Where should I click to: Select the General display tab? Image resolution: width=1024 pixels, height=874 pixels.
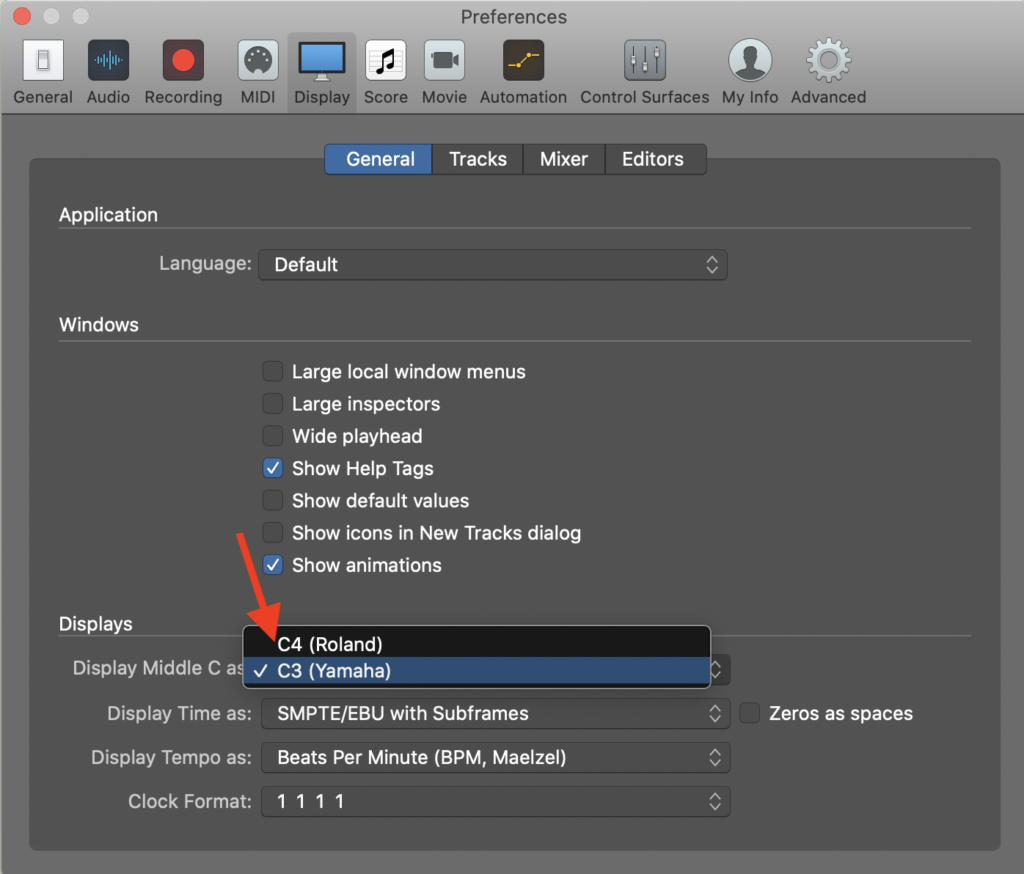(379, 159)
